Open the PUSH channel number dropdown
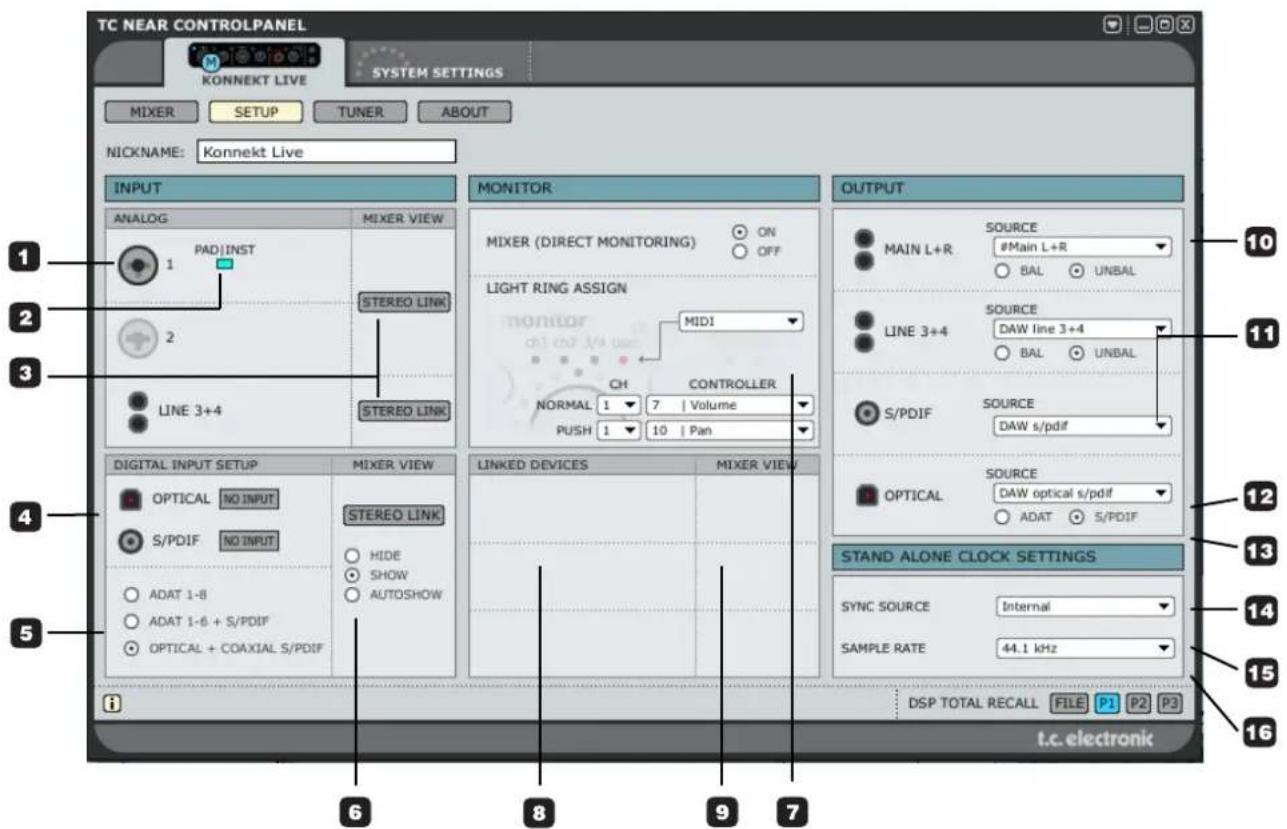 point(617,430)
